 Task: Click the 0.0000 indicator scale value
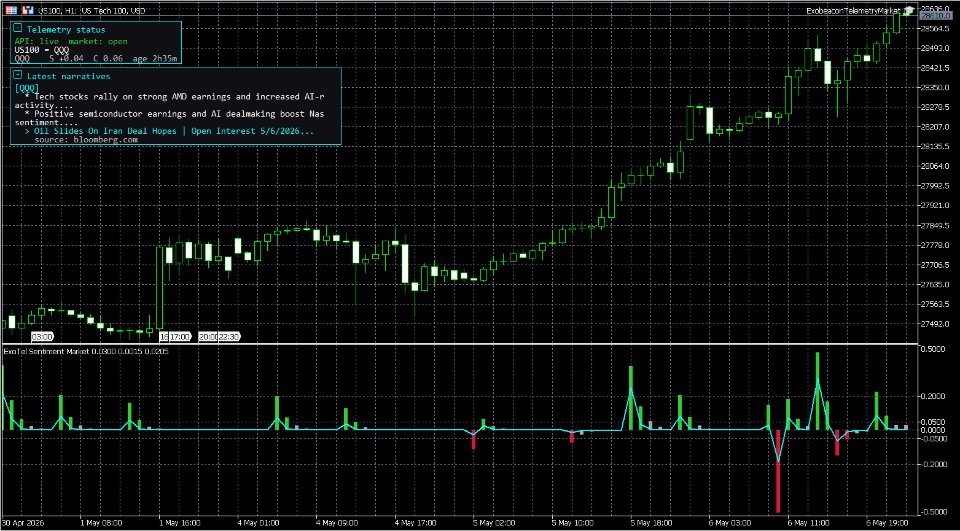pyautogui.click(x=935, y=430)
